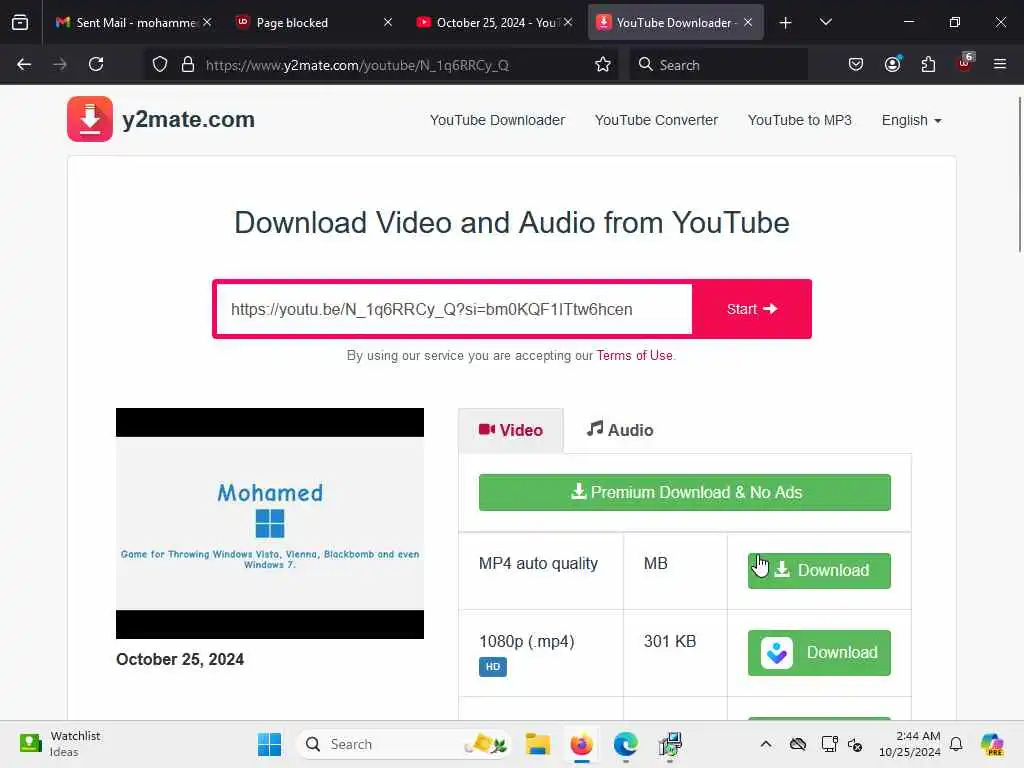Open Firefox account icon

tap(892, 64)
